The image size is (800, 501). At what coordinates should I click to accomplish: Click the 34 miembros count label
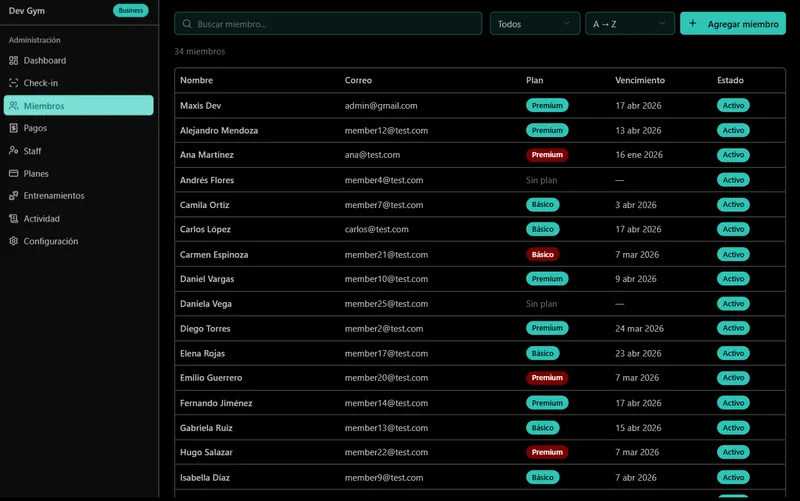(199, 52)
